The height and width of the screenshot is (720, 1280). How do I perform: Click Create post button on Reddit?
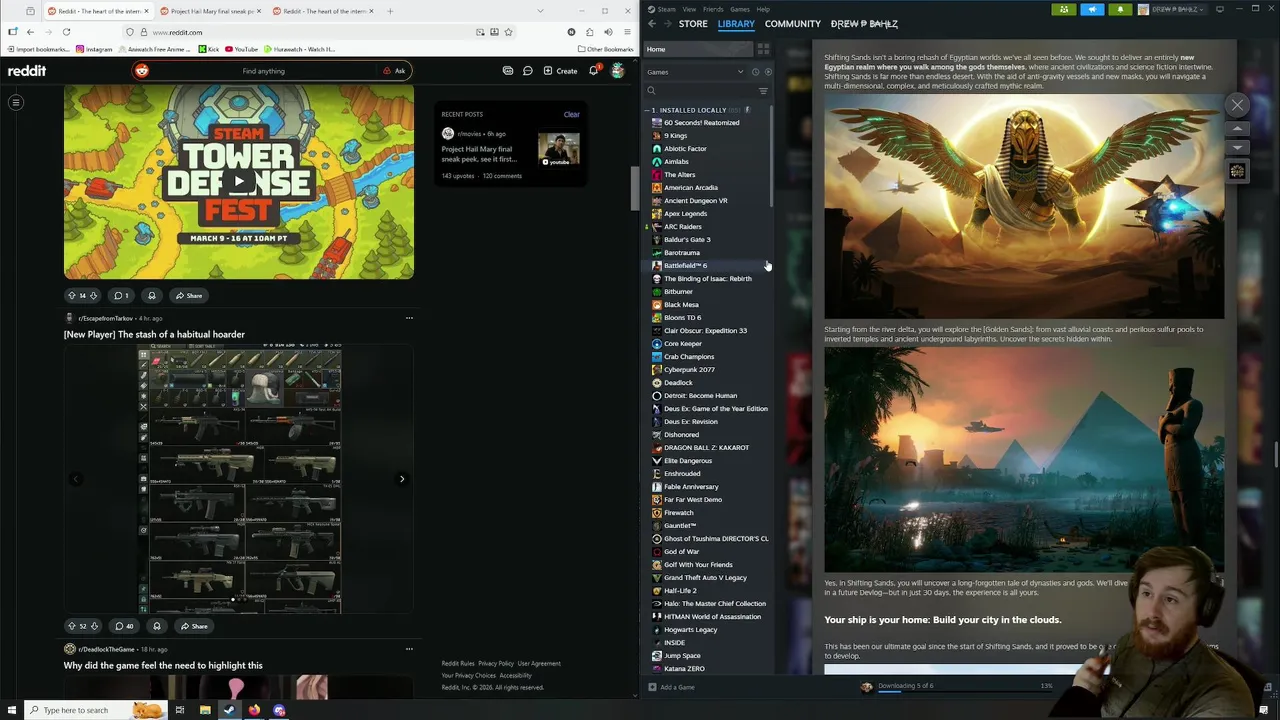coord(560,71)
